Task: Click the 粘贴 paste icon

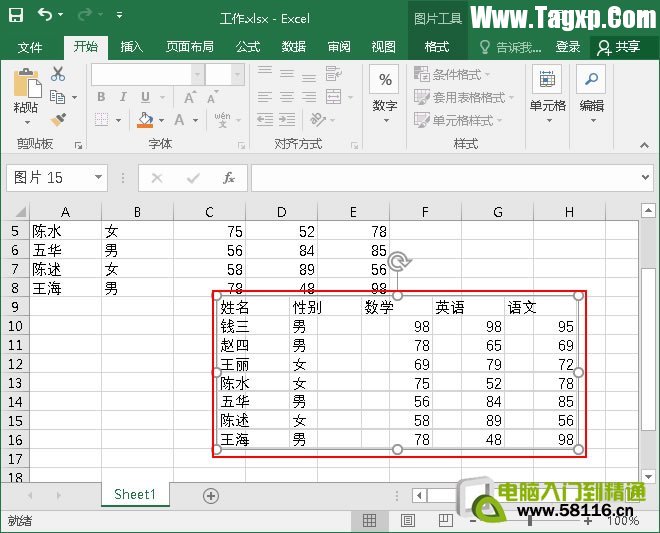Action: pyautogui.click(x=27, y=83)
